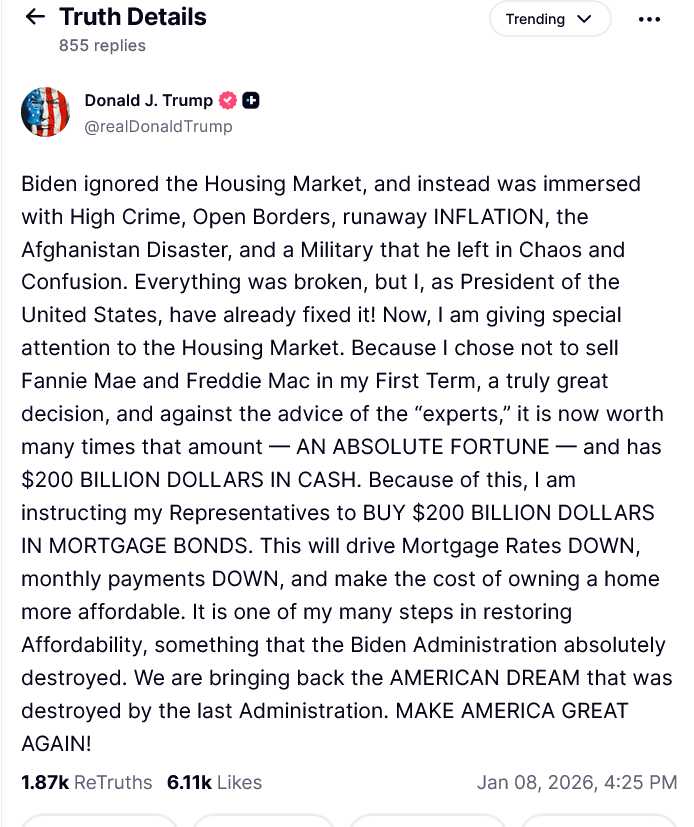View the 6.11k Likes list
This screenshot has width=694, height=827.
coord(214,782)
